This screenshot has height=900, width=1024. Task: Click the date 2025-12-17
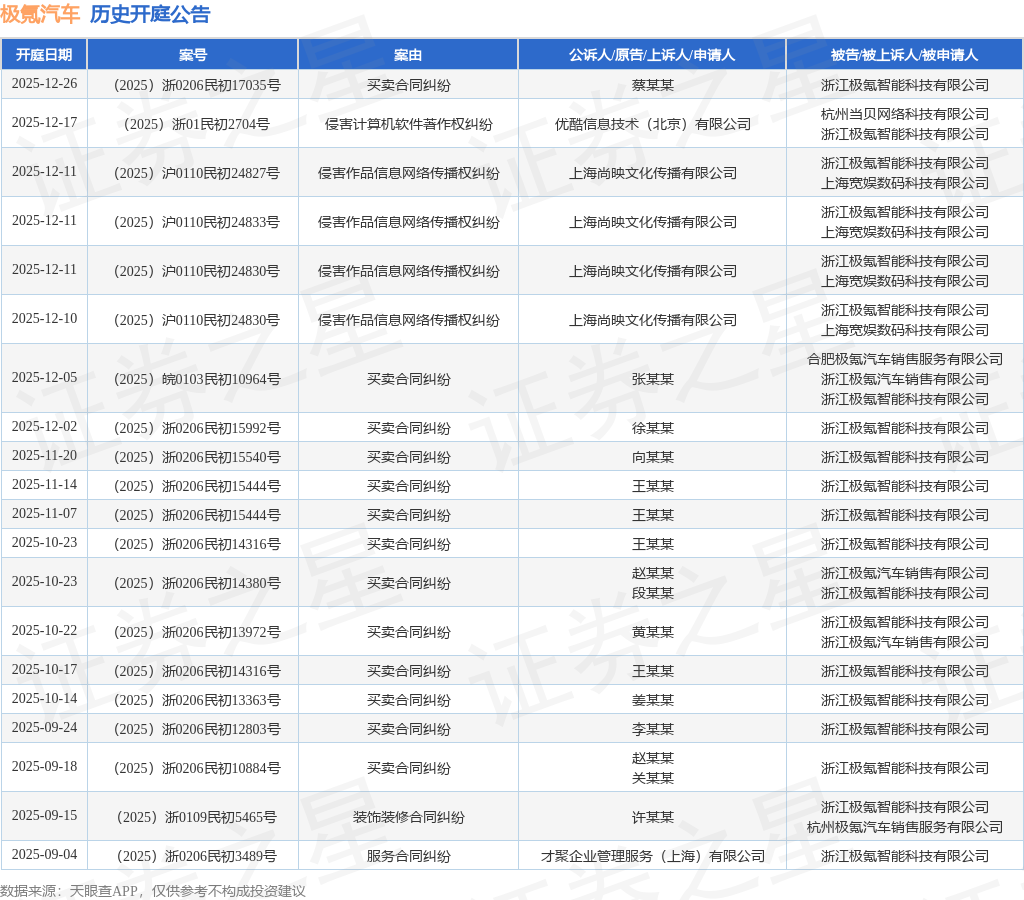(44, 123)
